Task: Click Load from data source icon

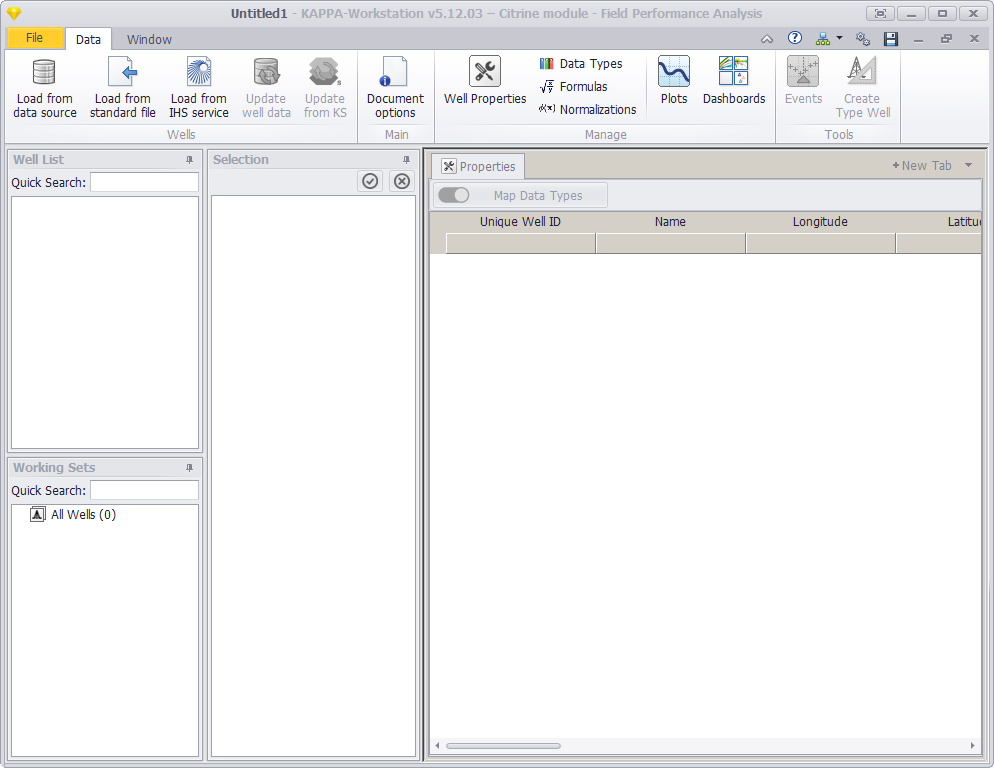Action: tap(44, 72)
